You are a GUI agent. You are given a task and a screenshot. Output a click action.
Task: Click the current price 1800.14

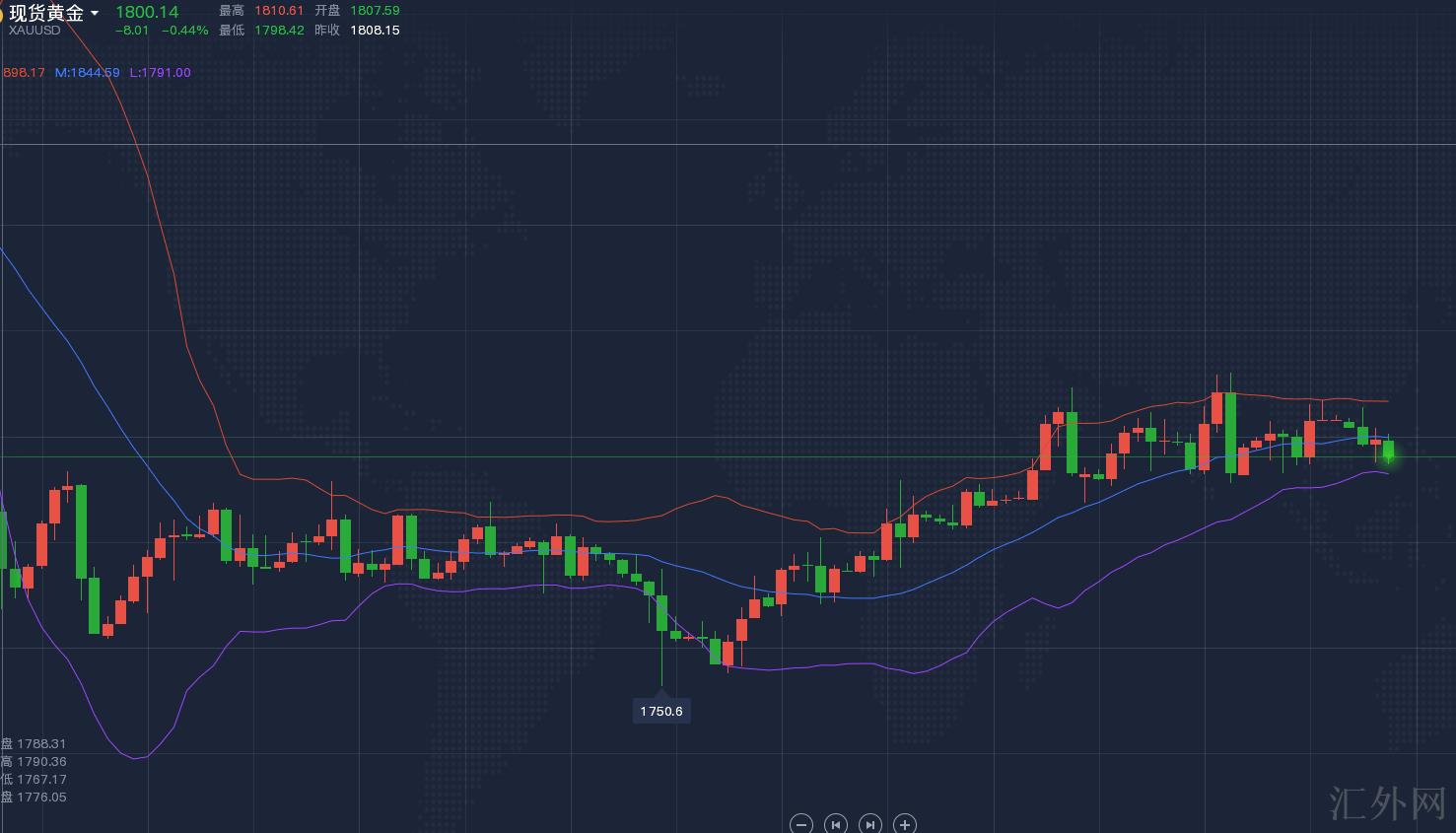[x=147, y=12]
